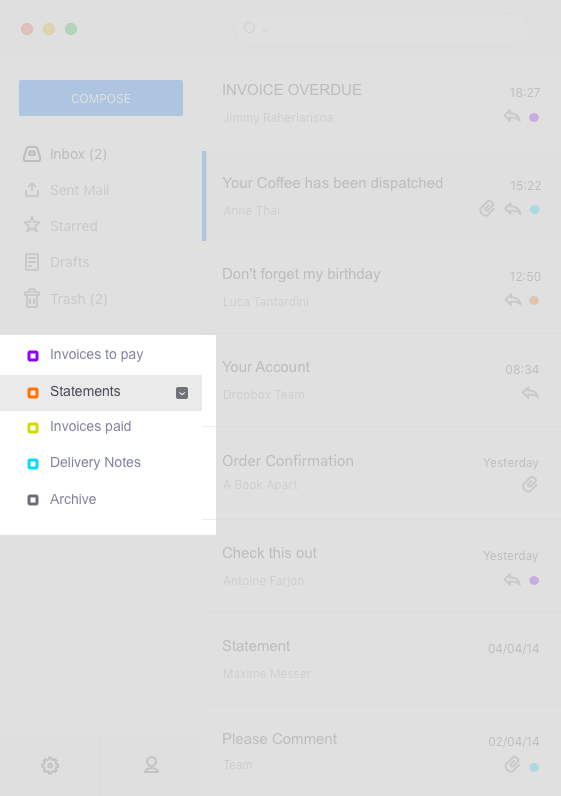Open Your Coffee has been dispatched email

coord(382,196)
